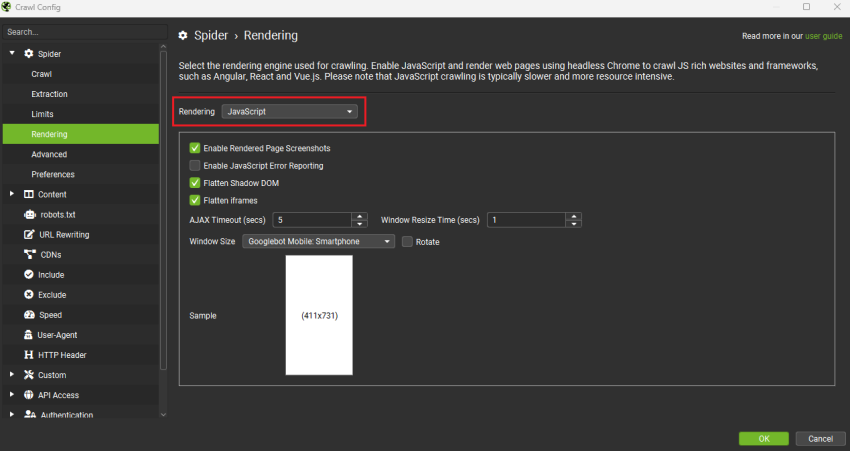Increase the AJAX Timeout stepper value

pos(359,216)
